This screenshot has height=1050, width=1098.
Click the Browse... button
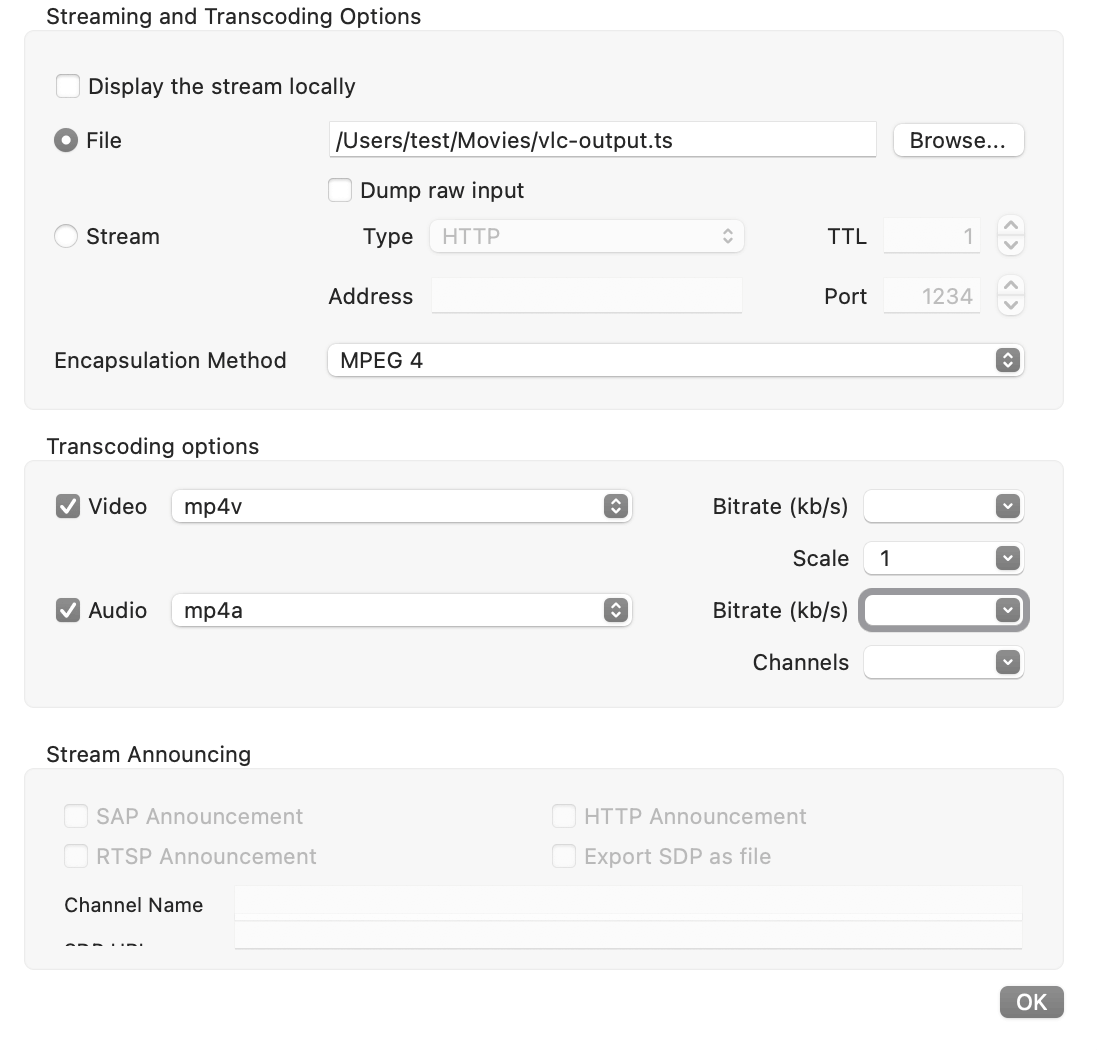pyautogui.click(x=957, y=141)
